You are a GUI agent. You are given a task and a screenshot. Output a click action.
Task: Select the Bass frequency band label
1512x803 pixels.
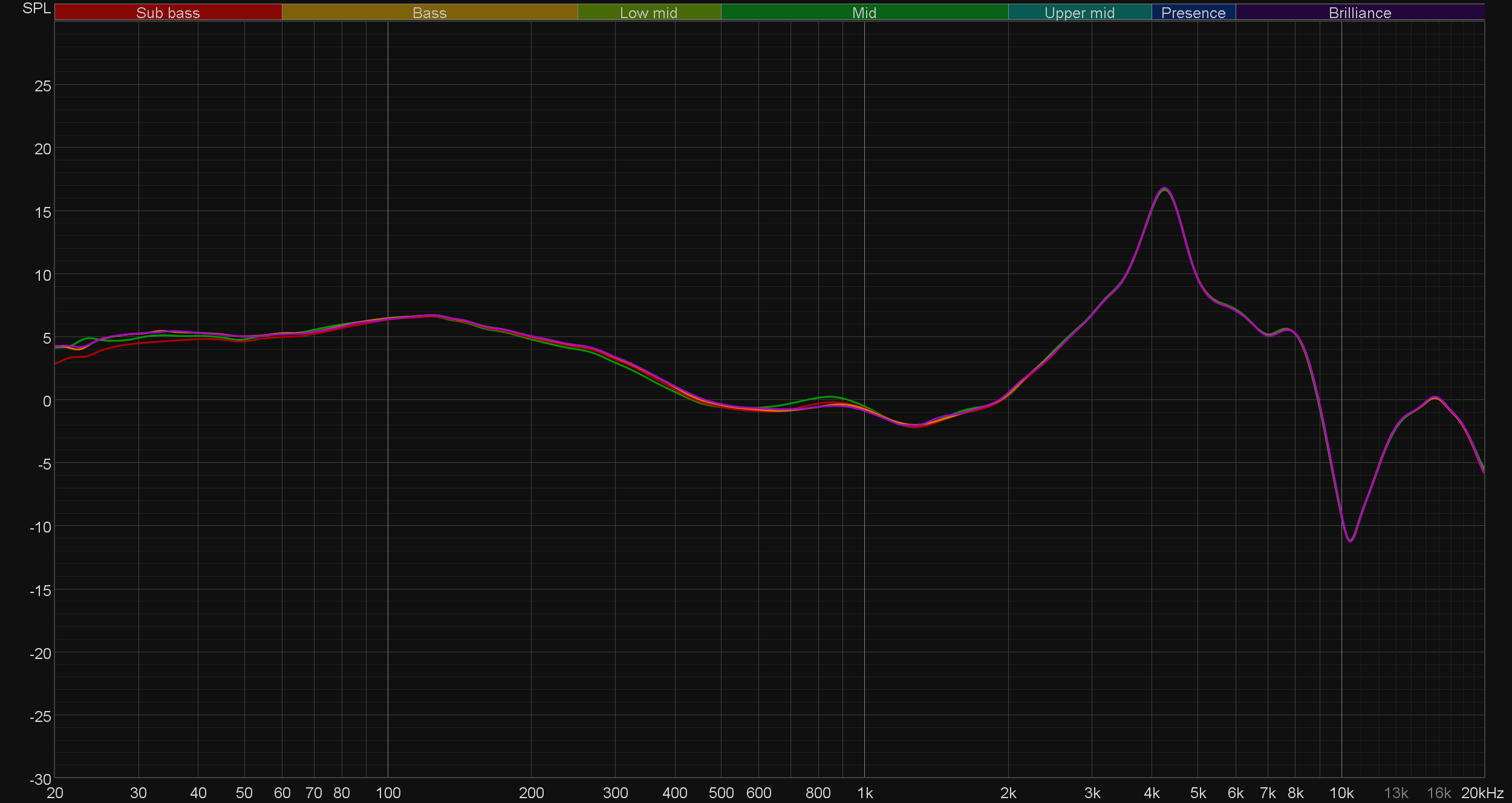click(x=429, y=13)
